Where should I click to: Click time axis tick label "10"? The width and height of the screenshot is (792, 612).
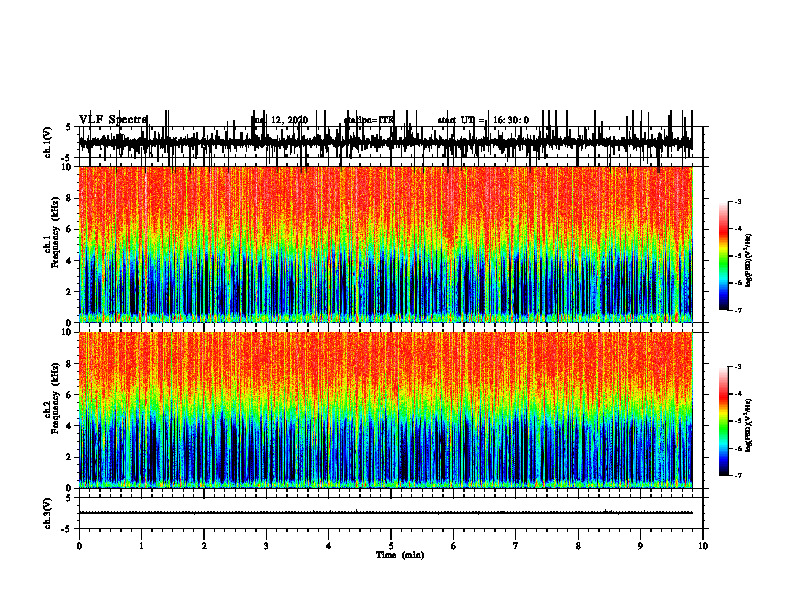703,546
